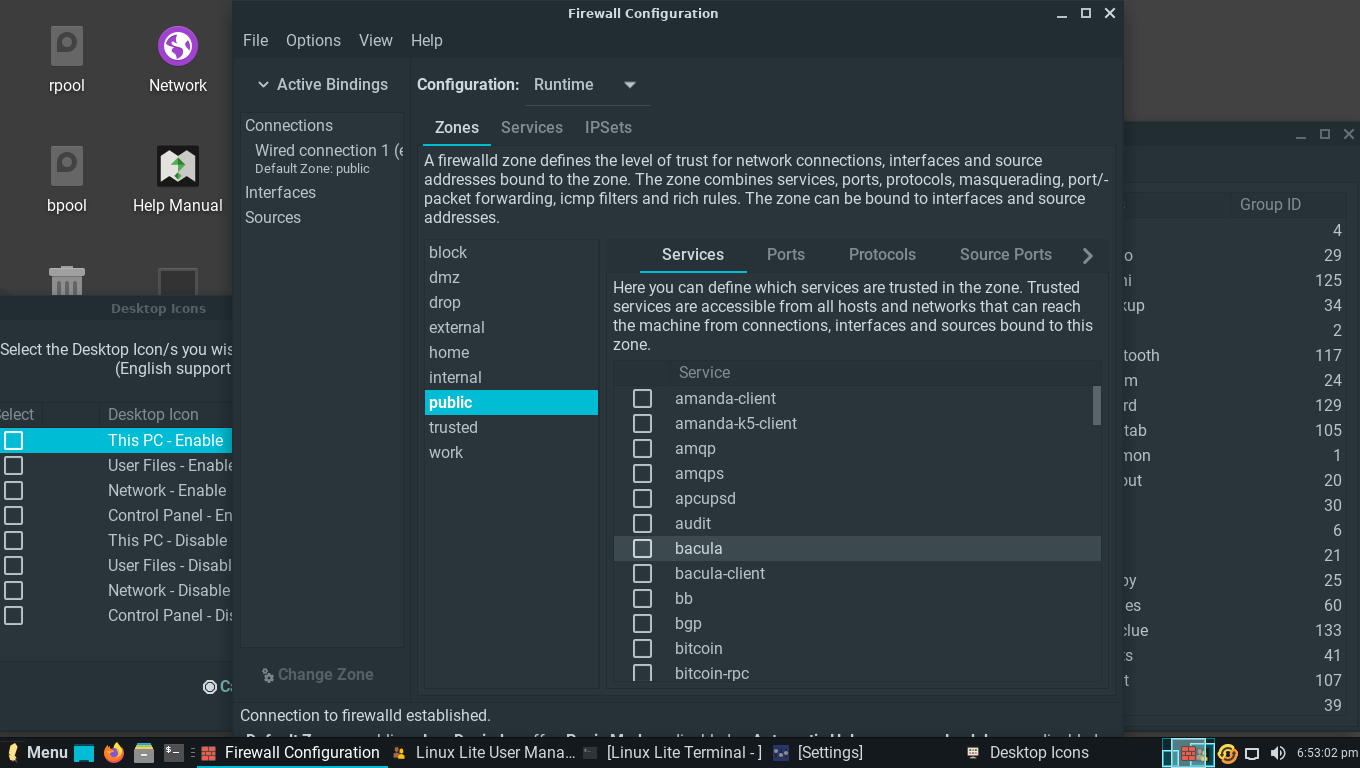Image resolution: width=1360 pixels, height=768 pixels.
Task: Click the updates icon in system tray
Action: pos(1228,753)
